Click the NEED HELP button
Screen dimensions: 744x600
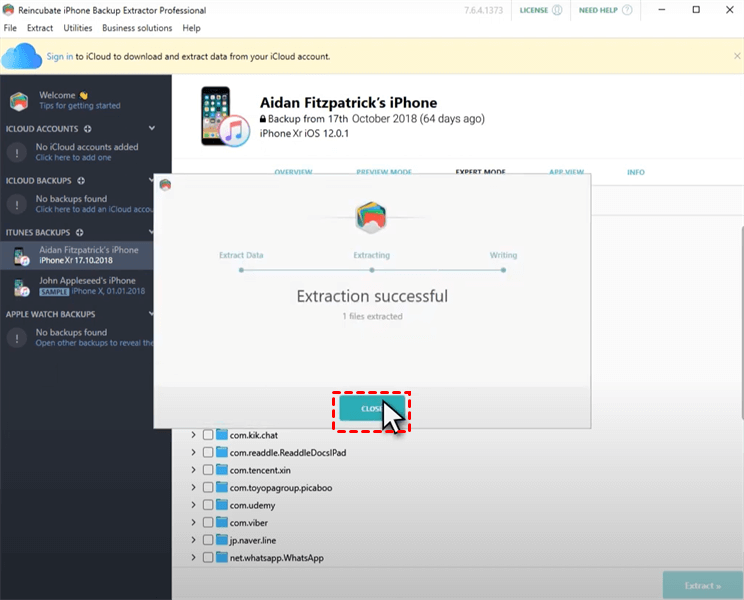pos(605,10)
